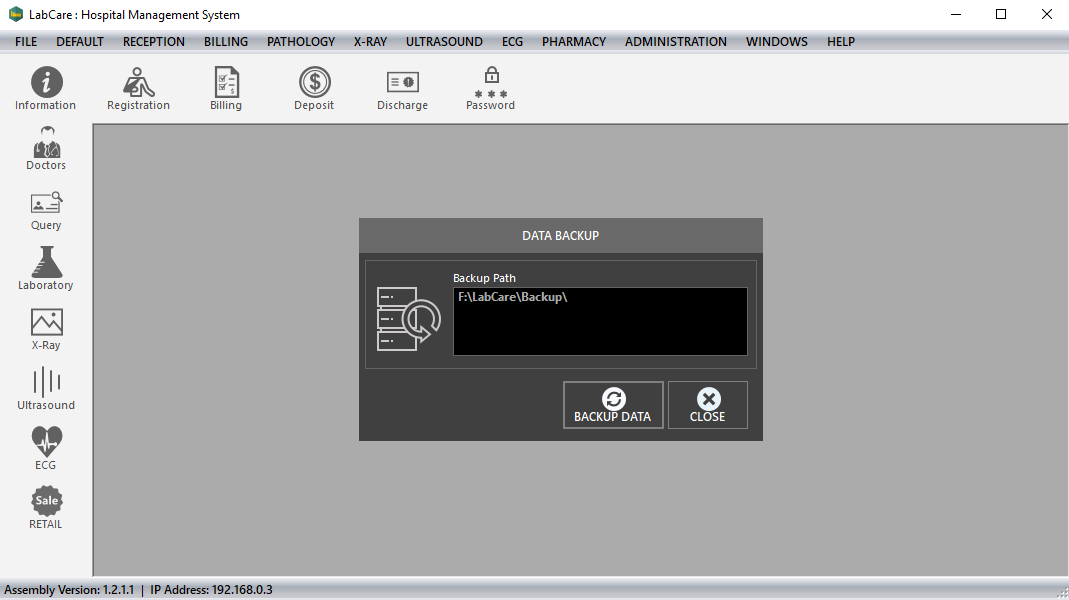The height and width of the screenshot is (600, 1069).
Task: Open the FILE menu
Action: (x=26, y=42)
